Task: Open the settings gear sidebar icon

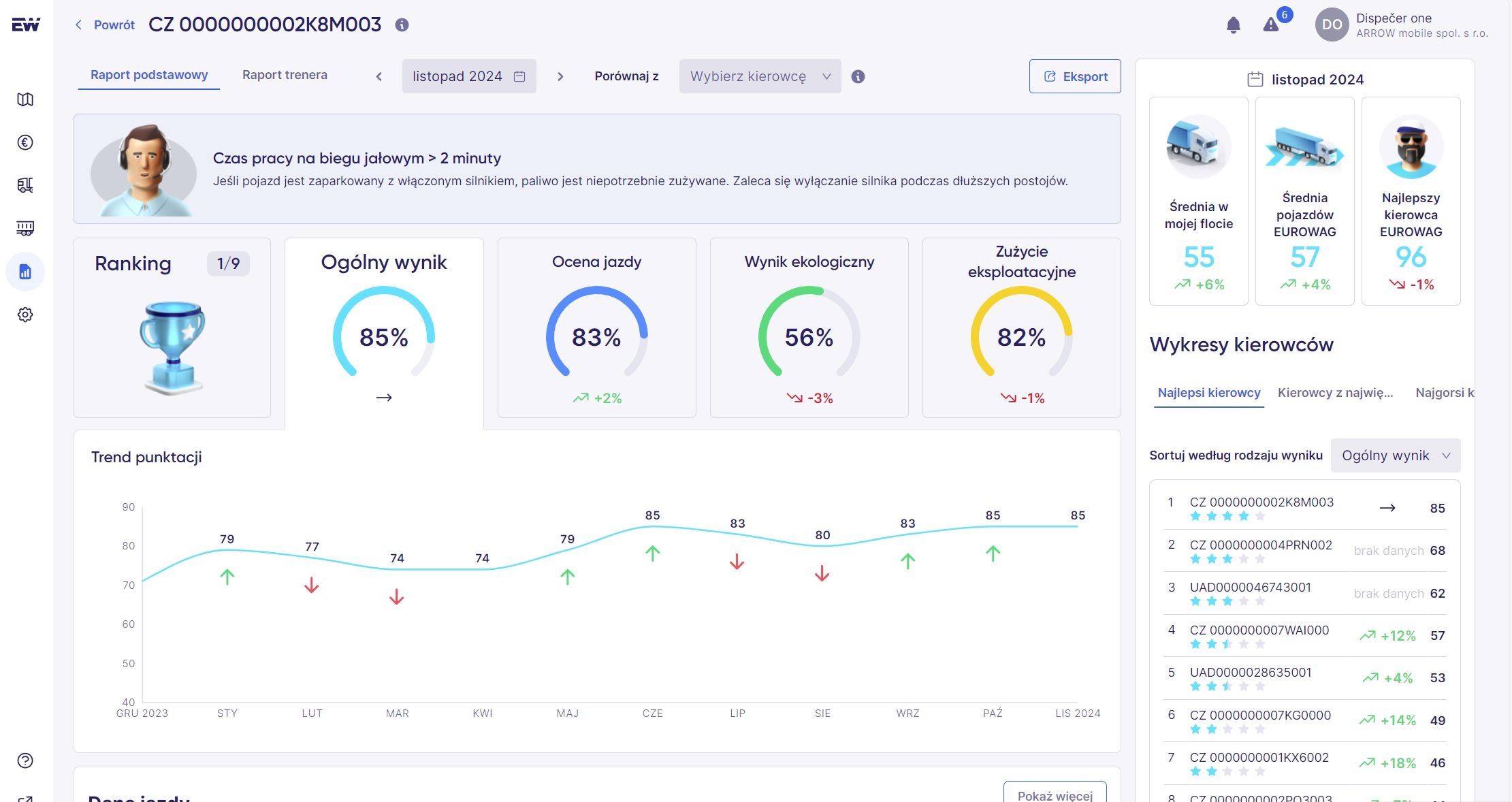Action: click(x=25, y=315)
